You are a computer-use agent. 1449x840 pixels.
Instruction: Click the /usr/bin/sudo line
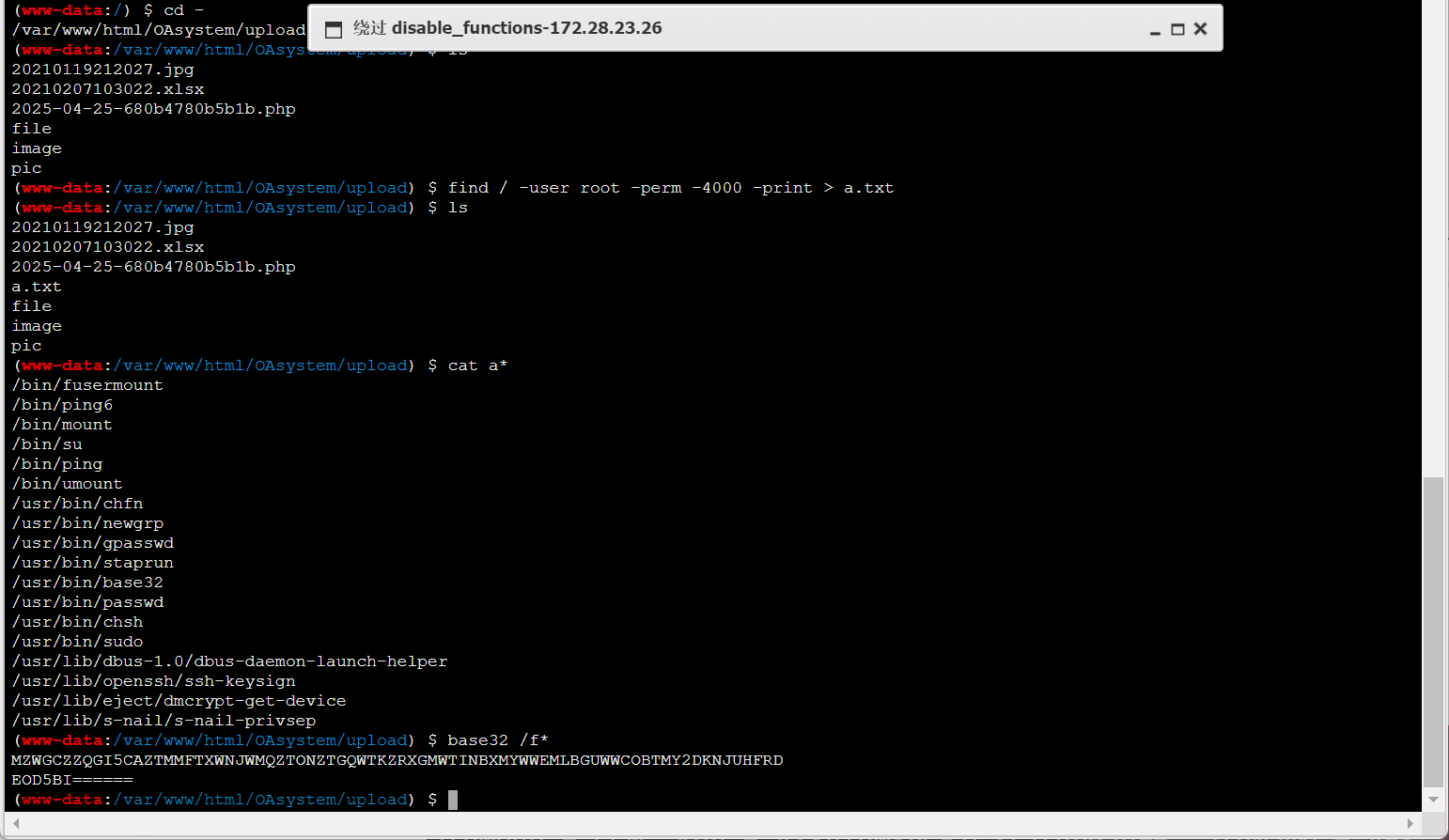click(x=77, y=642)
